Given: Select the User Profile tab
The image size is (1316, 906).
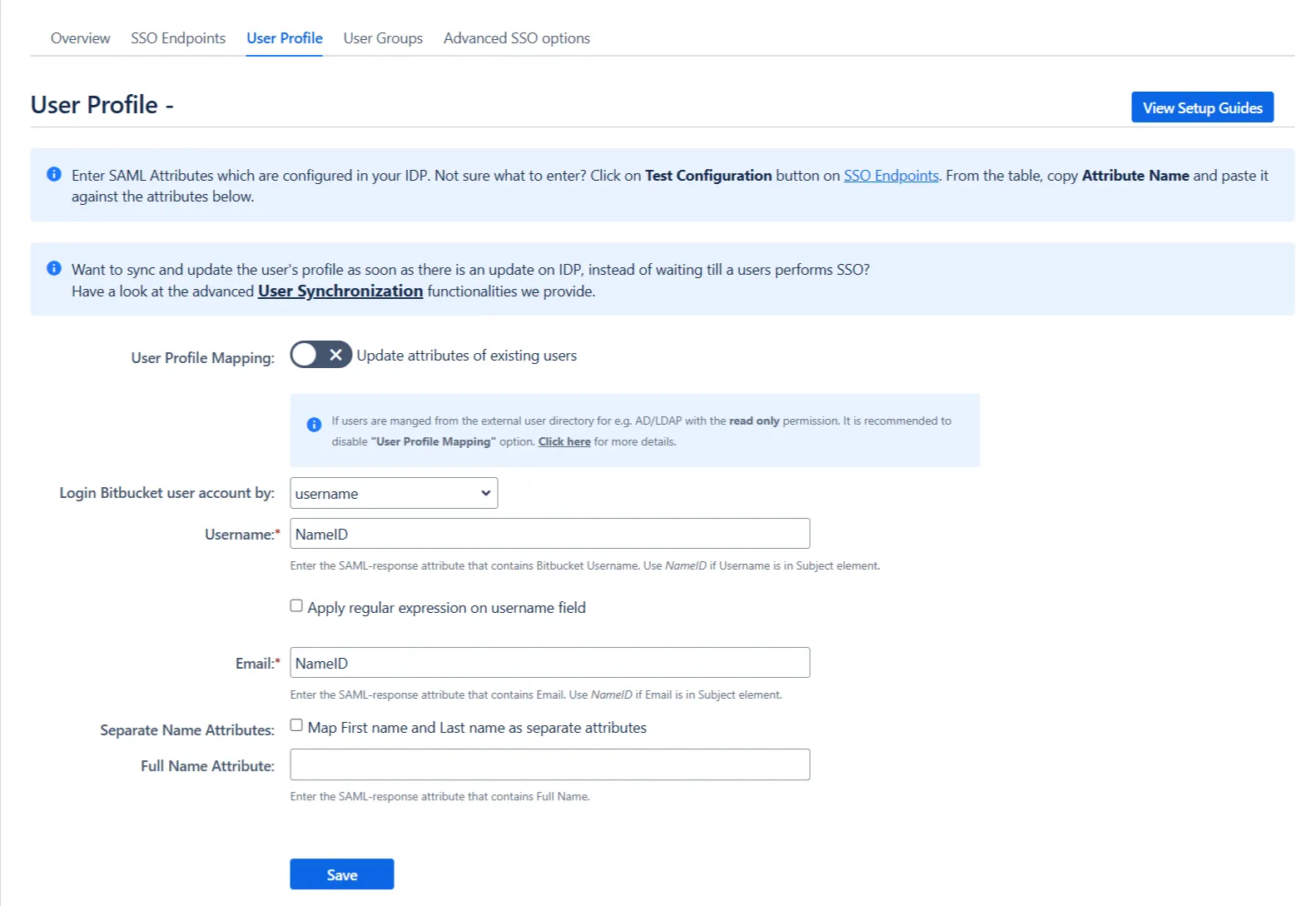Looking at the screenshot, I should click(285, 38).
